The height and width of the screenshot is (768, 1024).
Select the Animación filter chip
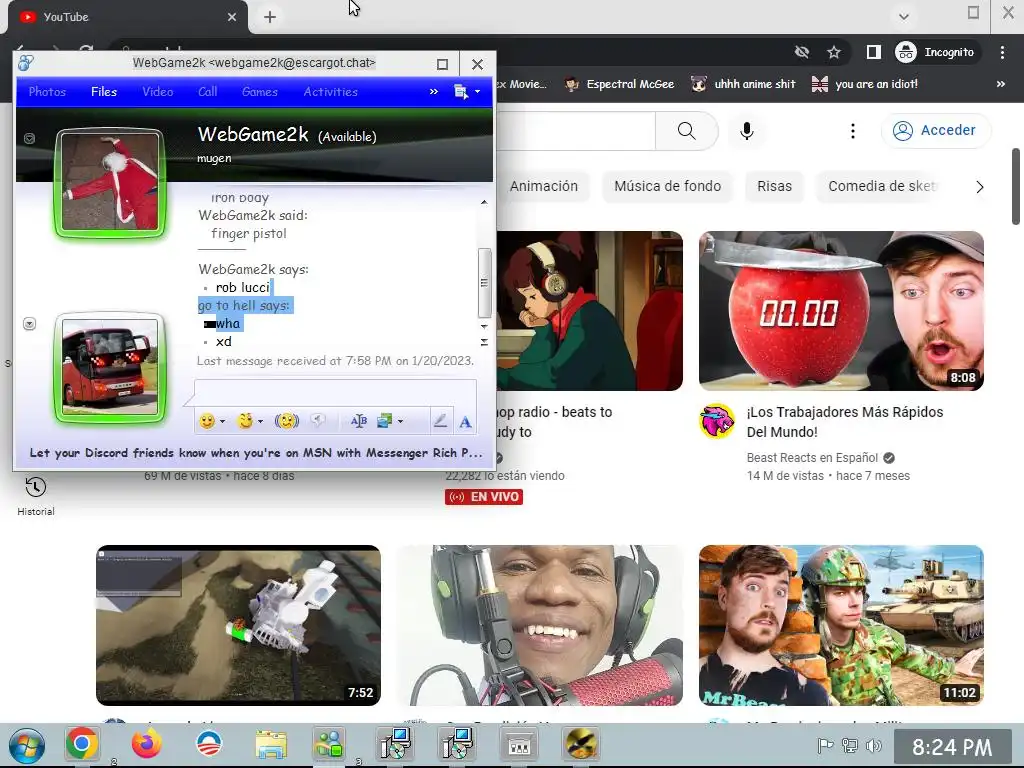[x=543, y=186]
